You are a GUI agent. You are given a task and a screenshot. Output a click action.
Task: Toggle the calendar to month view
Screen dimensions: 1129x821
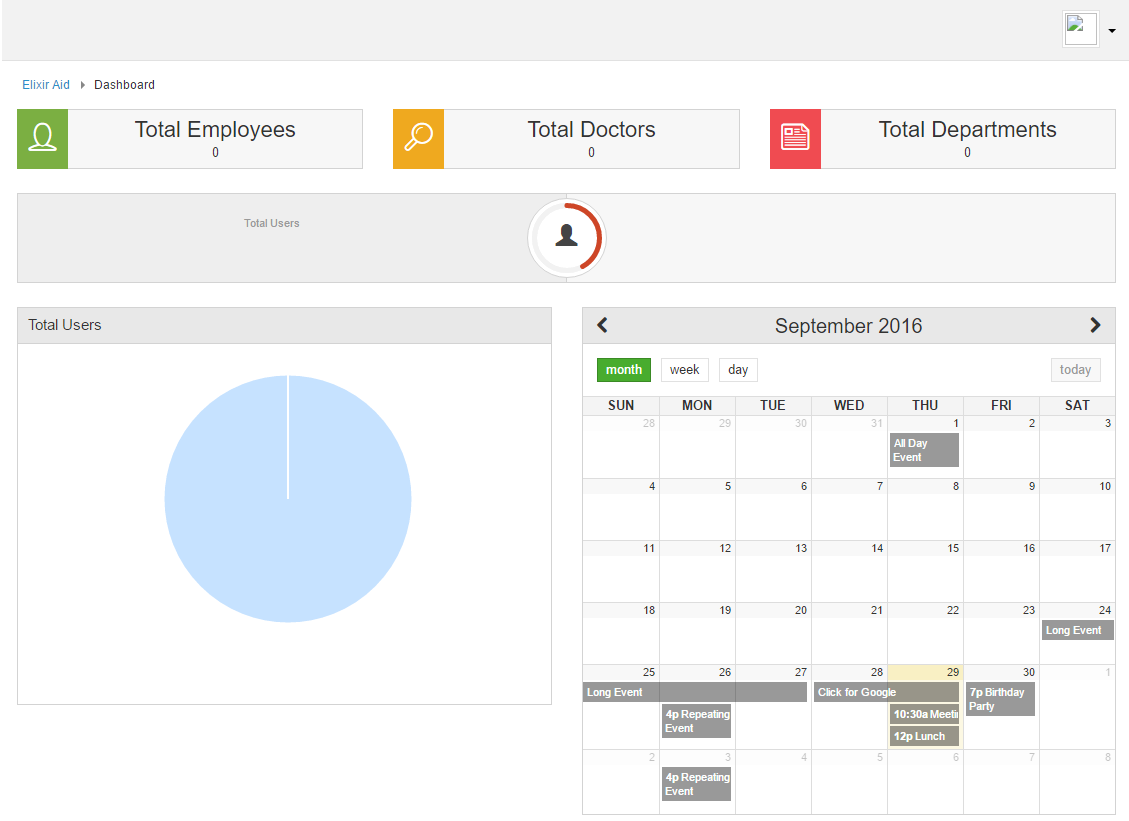(x=623, y=369)
